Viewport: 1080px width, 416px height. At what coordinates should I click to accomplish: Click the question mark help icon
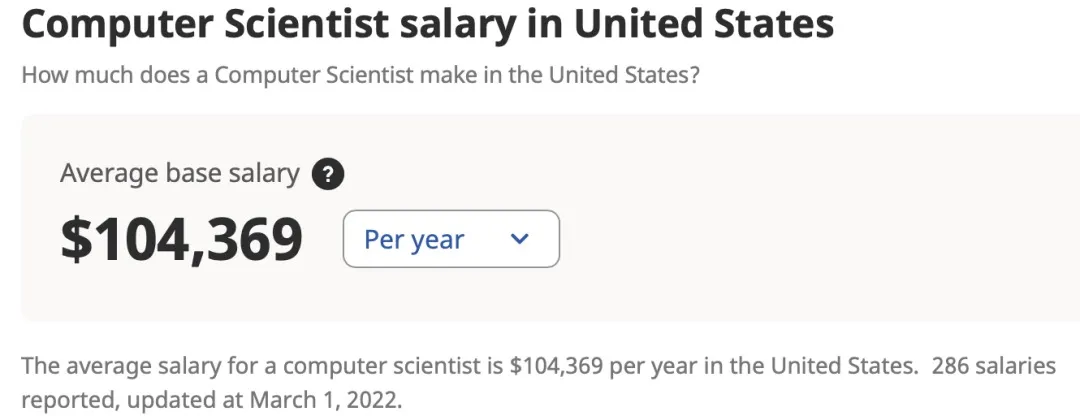[328, 174]
